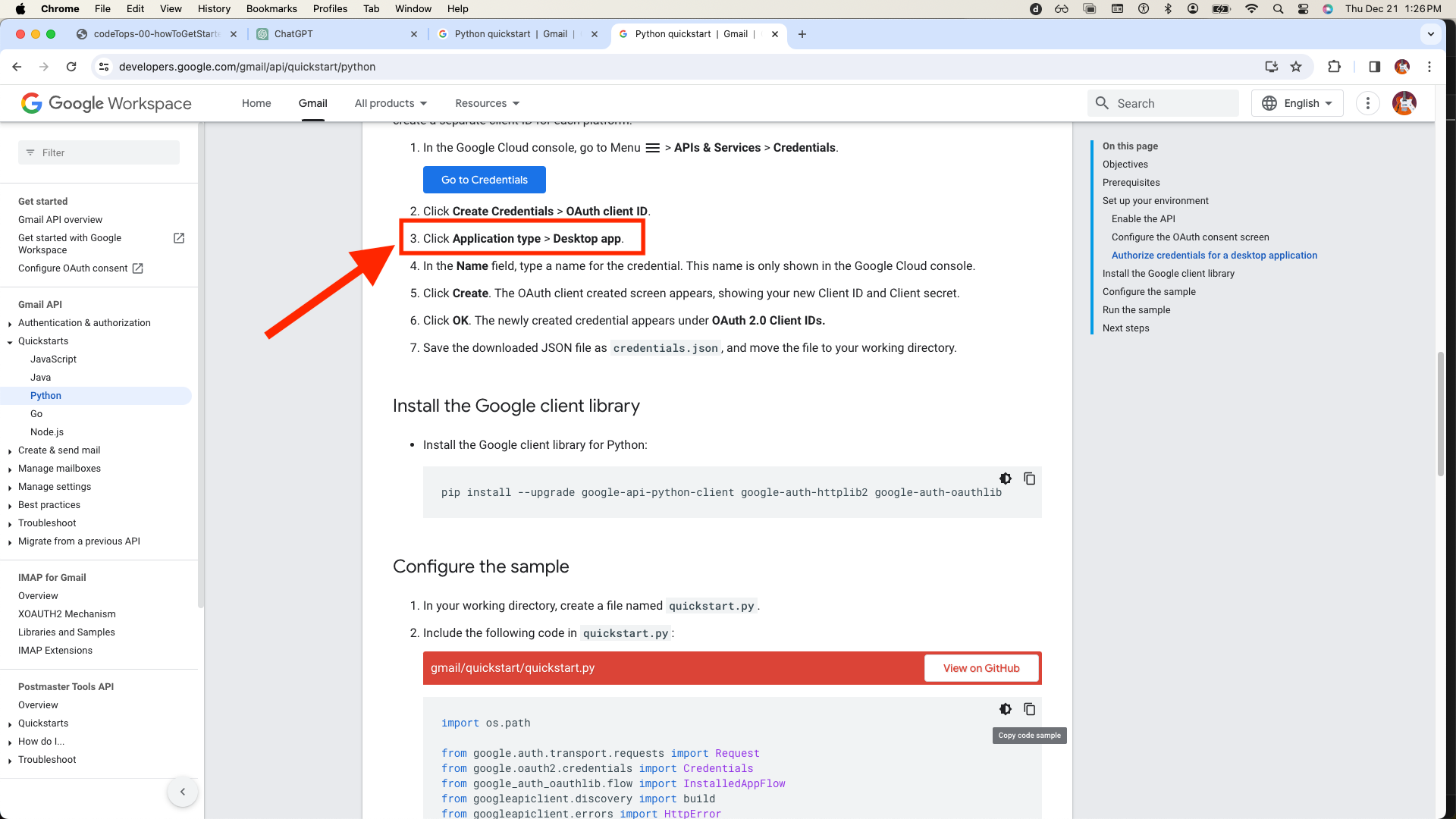Viewport: 1456px width, 819px height.
Task: Close the ChatGPT tab
Action: [x=414, y=34]
